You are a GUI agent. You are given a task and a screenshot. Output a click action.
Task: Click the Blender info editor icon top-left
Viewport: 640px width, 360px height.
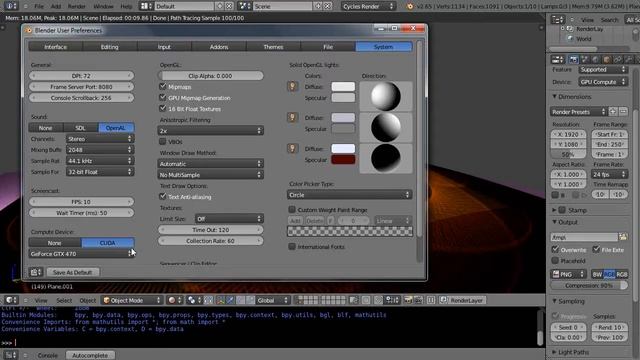11,6
